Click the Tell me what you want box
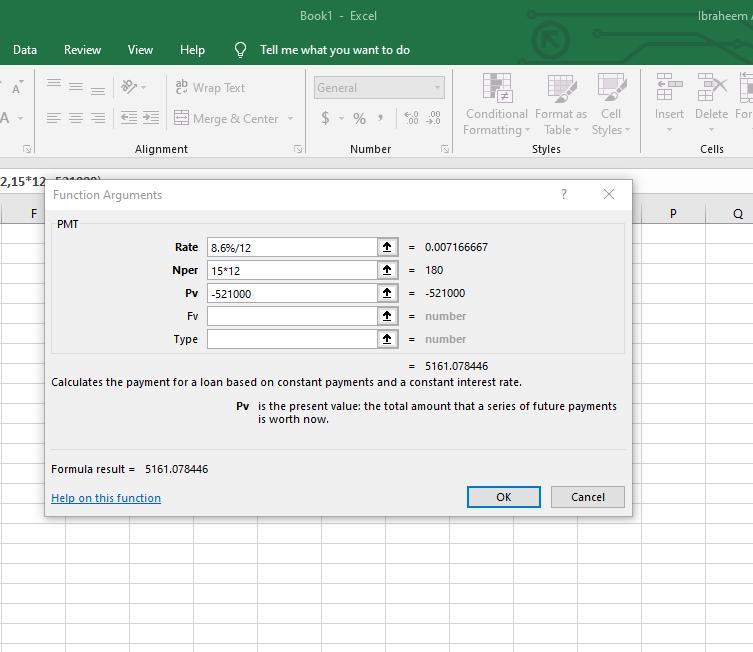This screenshot has height=652, width=753. point(334,50)
